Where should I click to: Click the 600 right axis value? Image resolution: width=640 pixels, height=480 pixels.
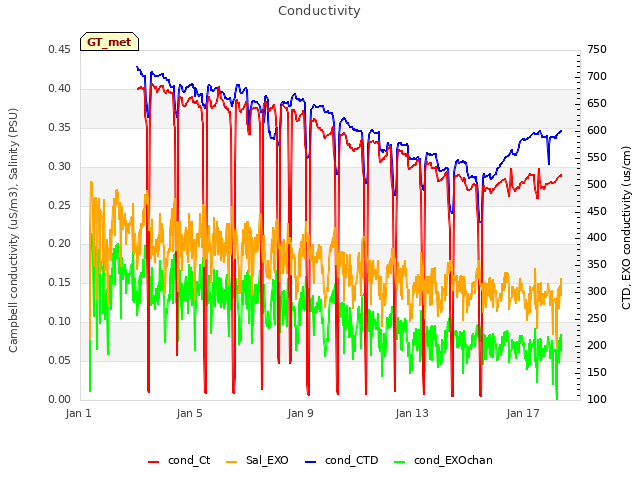click(597, 130)
